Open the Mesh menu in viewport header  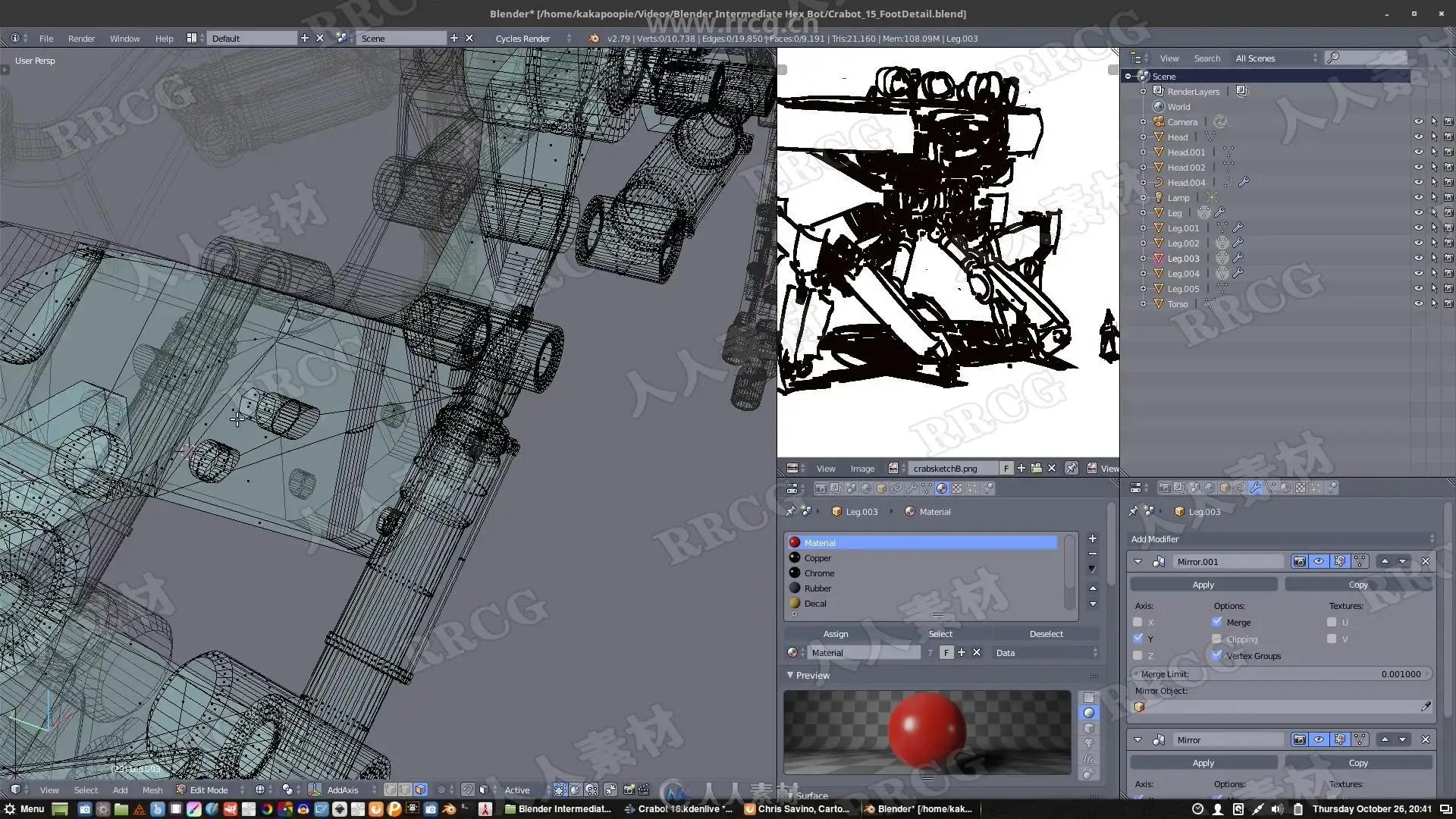click(152, 790)
